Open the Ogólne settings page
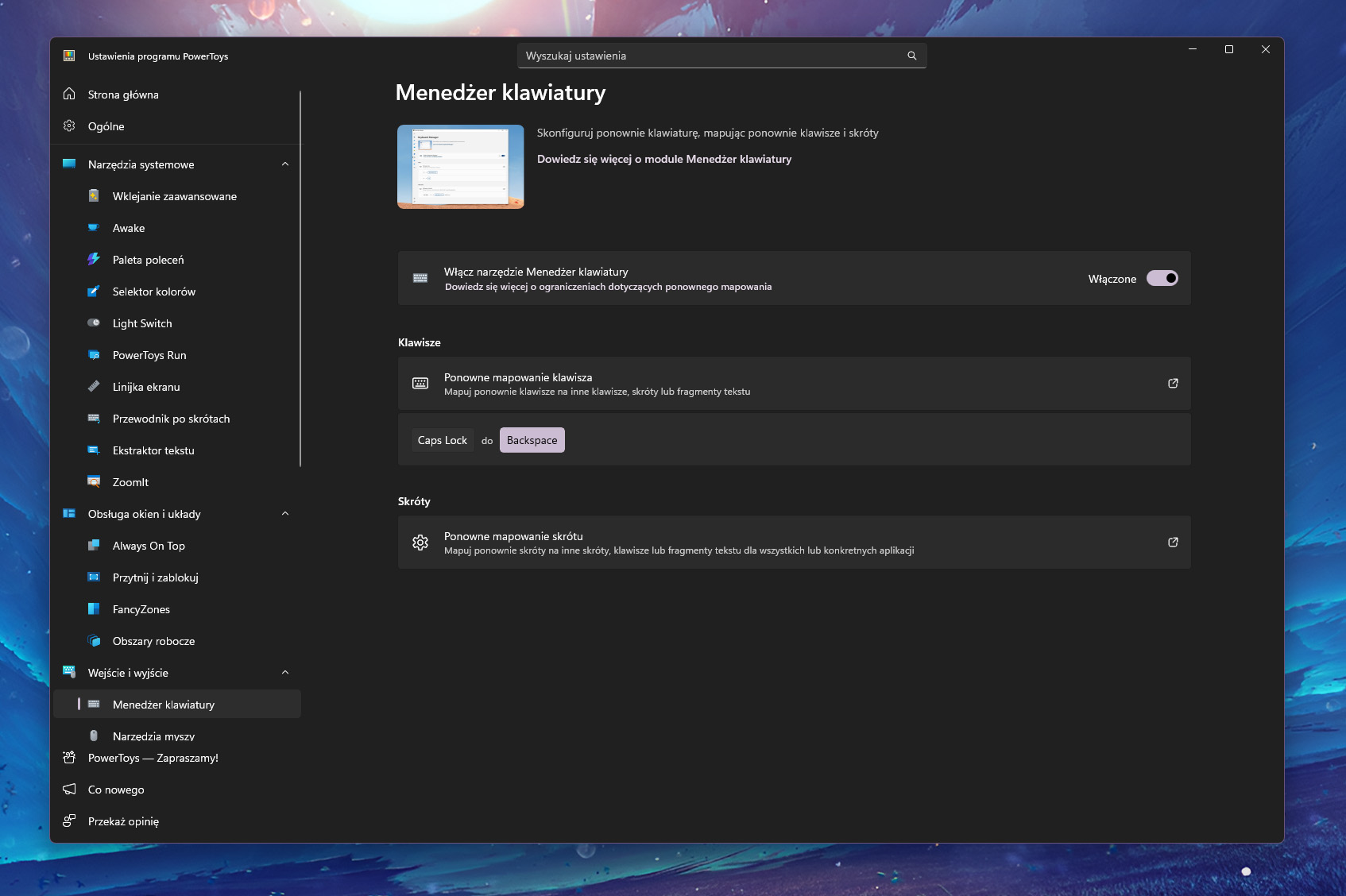The width and height of the screenshot is (1346, 896). pos(106,126)
